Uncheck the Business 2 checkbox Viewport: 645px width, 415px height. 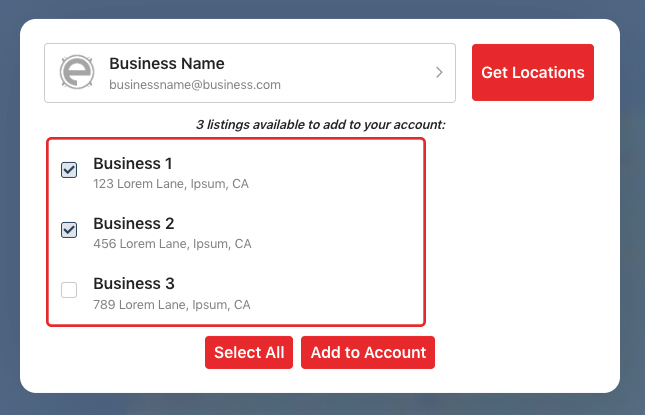[69, 230]
